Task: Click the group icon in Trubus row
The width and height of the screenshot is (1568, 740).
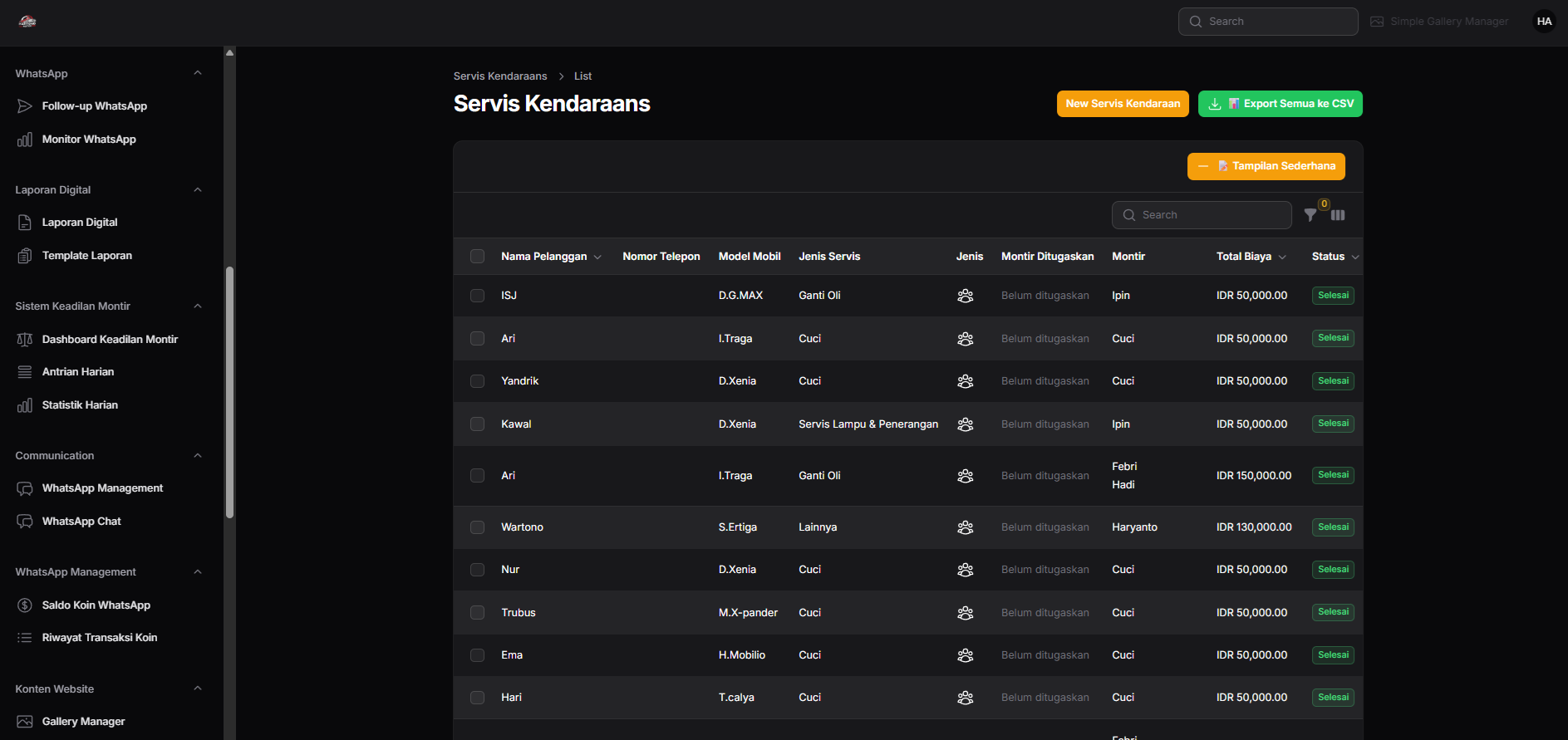Action: 965,613
